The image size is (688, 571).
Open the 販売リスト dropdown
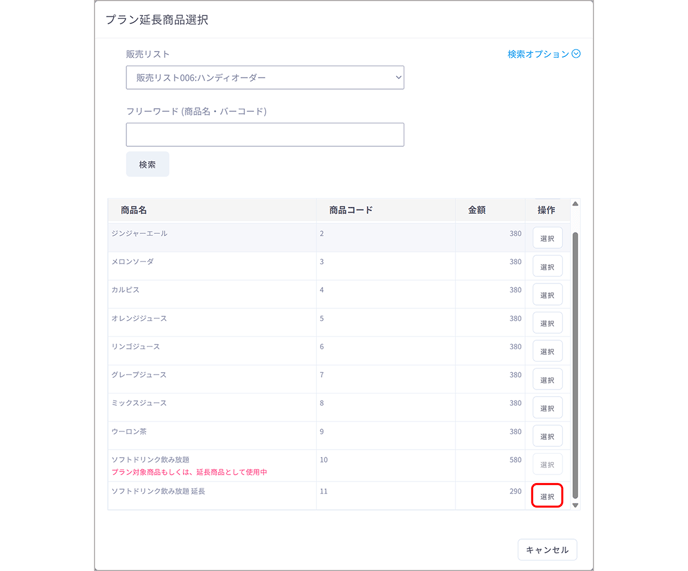[265, 78]
